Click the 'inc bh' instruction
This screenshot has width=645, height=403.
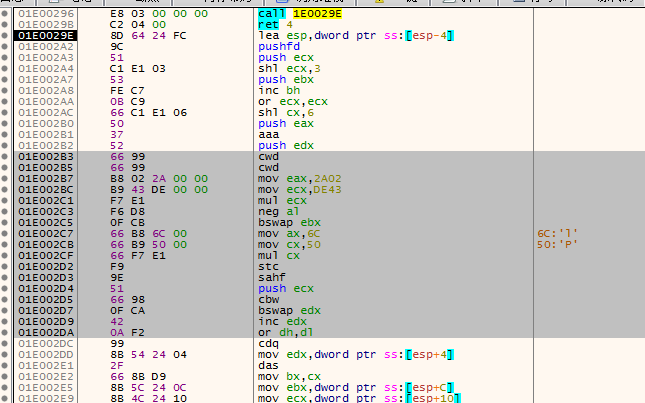(279, 90)
